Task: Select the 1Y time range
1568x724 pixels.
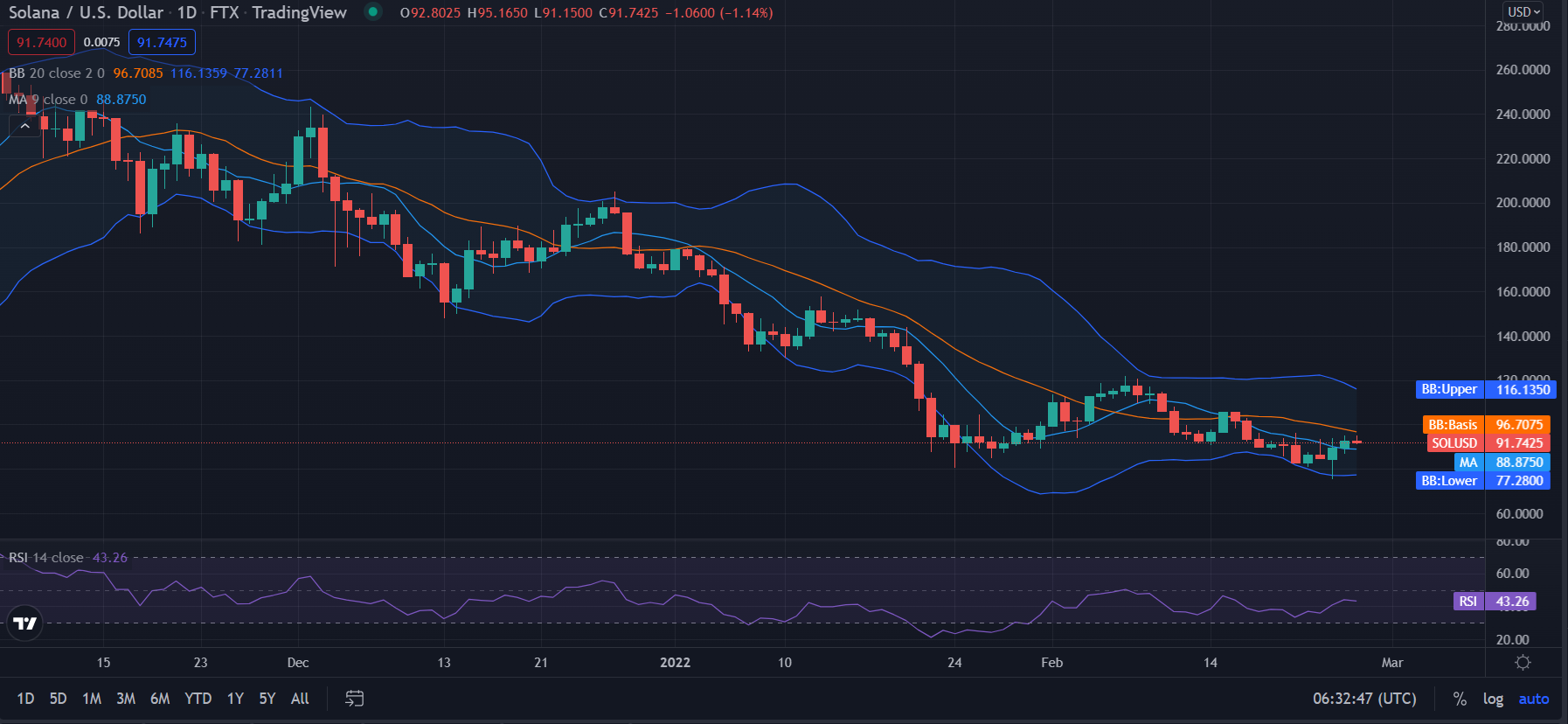Action: point(235,699)
